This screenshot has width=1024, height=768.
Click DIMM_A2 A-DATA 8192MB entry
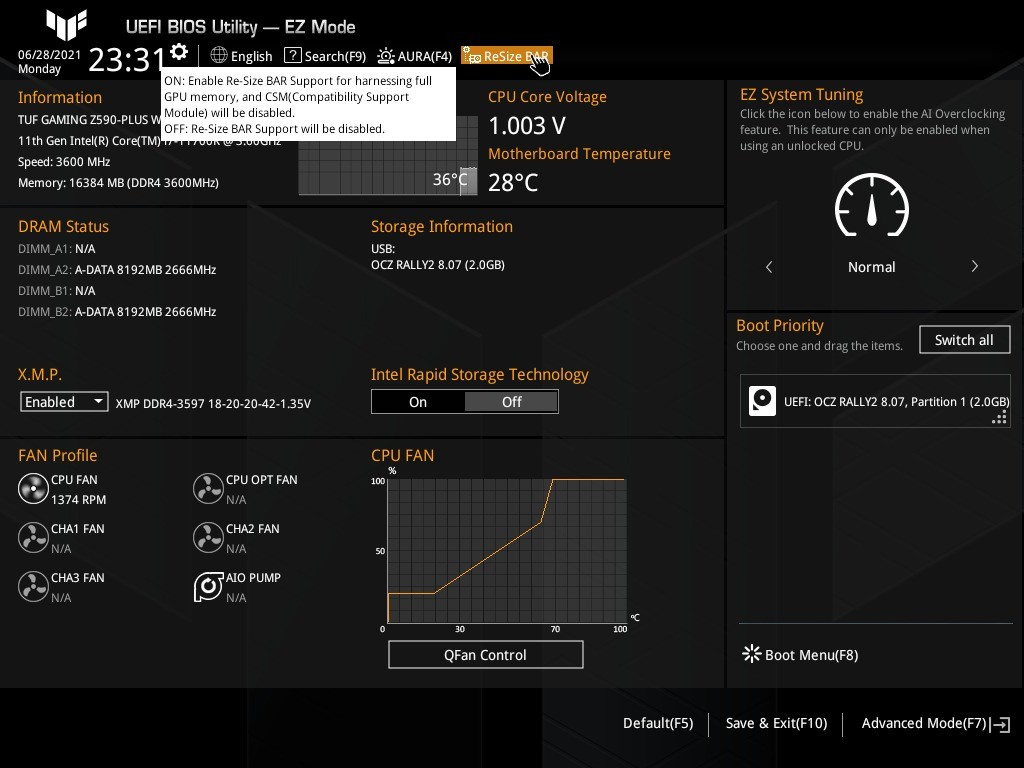tap(117, 270)
